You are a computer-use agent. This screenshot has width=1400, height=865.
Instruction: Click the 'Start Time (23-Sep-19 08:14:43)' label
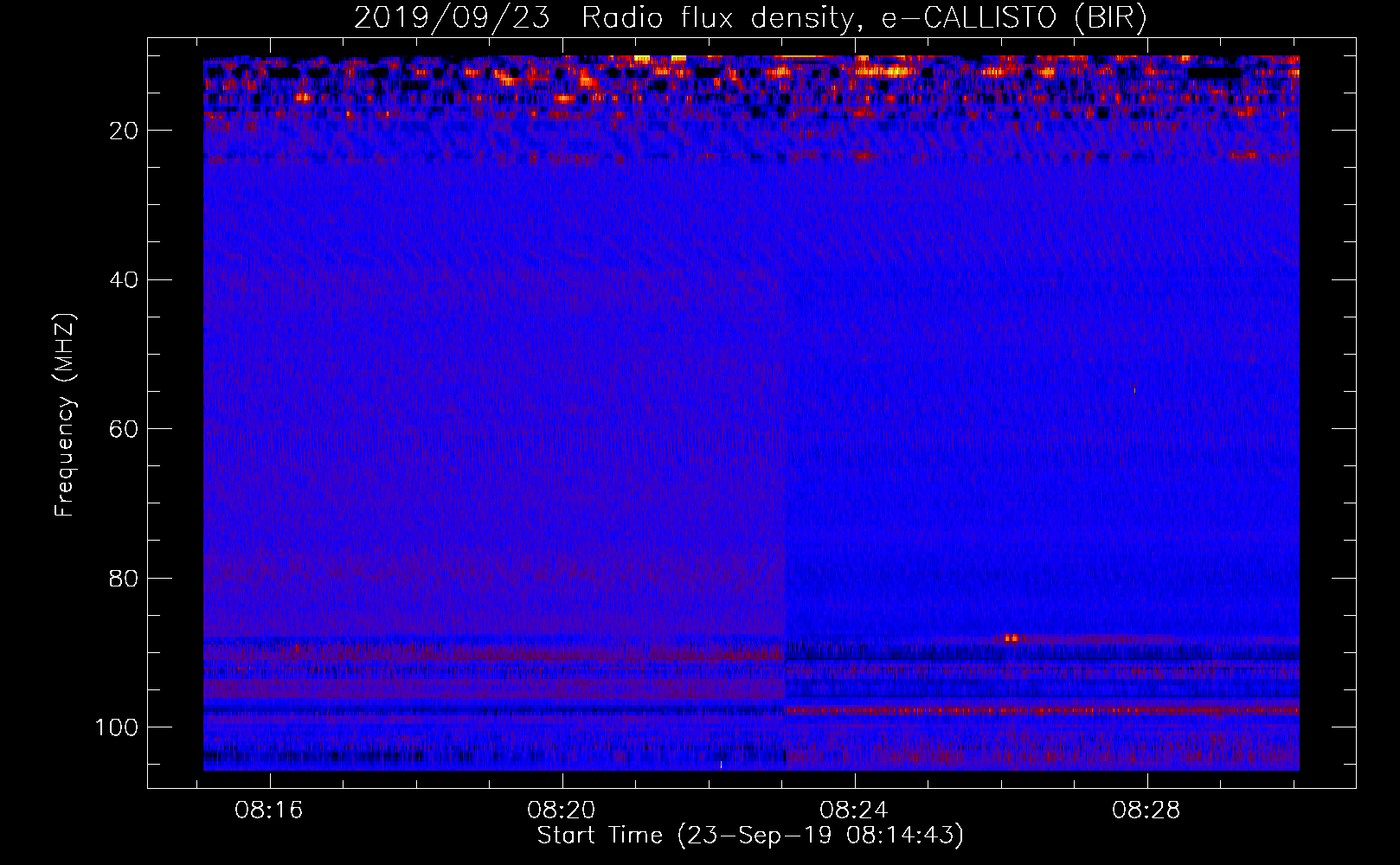[750, 836]
